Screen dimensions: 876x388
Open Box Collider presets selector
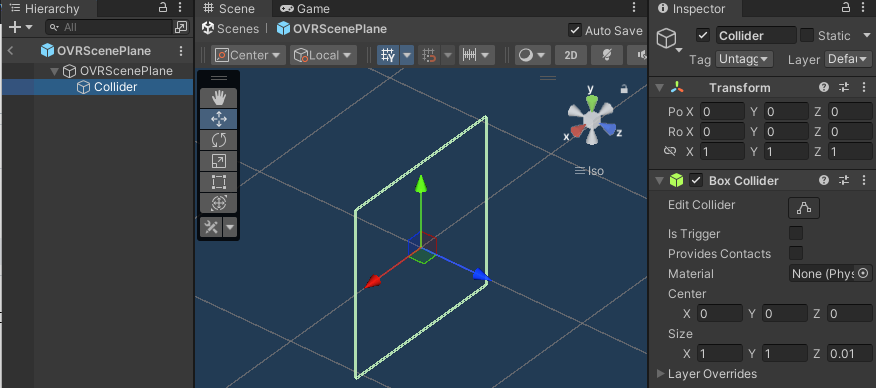tap(844, 180)
